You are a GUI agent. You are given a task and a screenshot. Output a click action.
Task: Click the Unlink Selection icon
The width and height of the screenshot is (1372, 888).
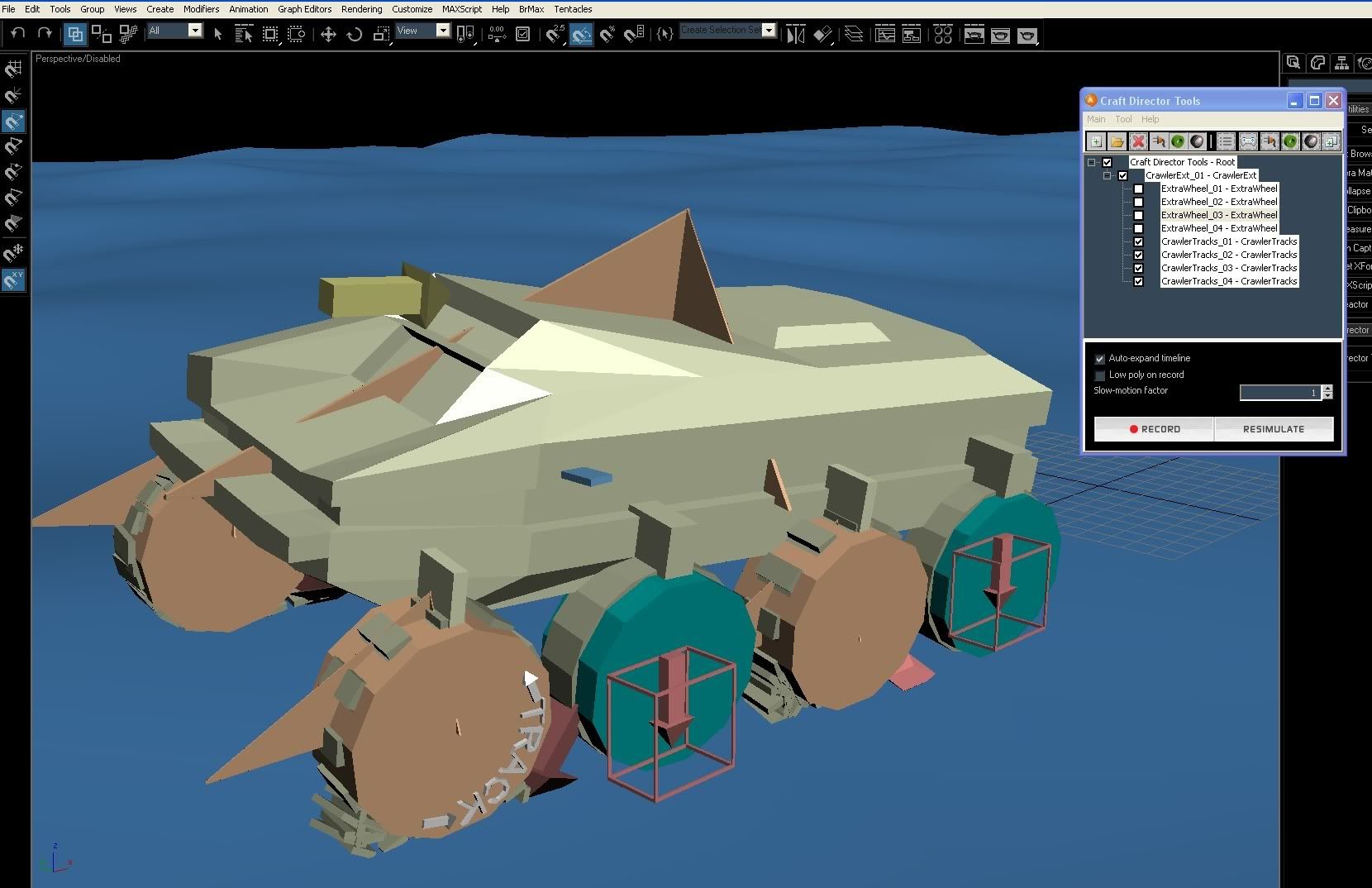tap(102, 34)
